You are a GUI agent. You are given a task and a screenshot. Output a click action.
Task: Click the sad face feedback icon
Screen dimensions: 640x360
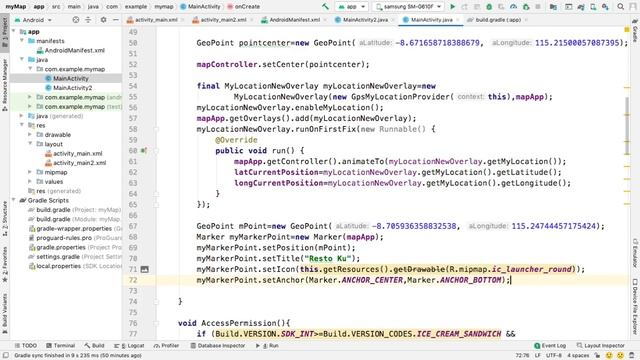pos(620,356)
